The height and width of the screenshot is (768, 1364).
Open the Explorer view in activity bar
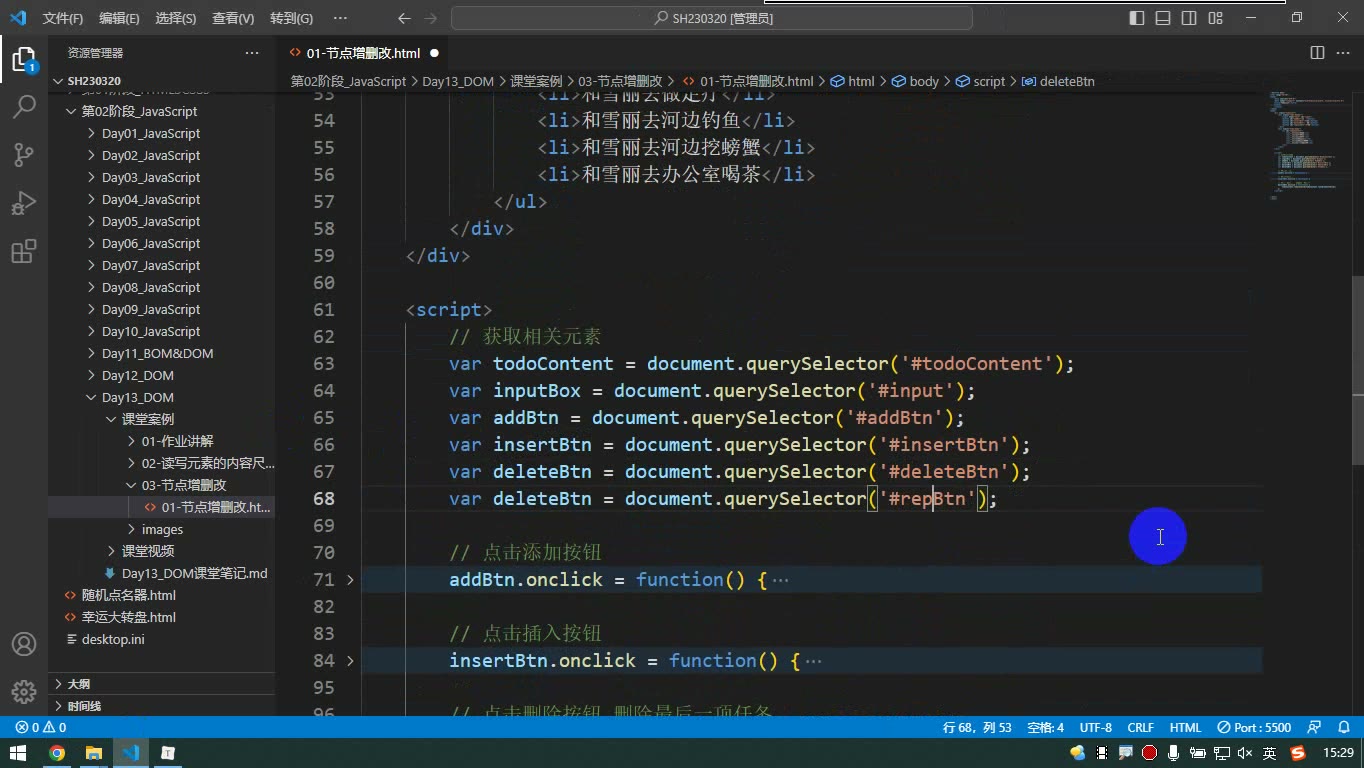coord(24,60)
